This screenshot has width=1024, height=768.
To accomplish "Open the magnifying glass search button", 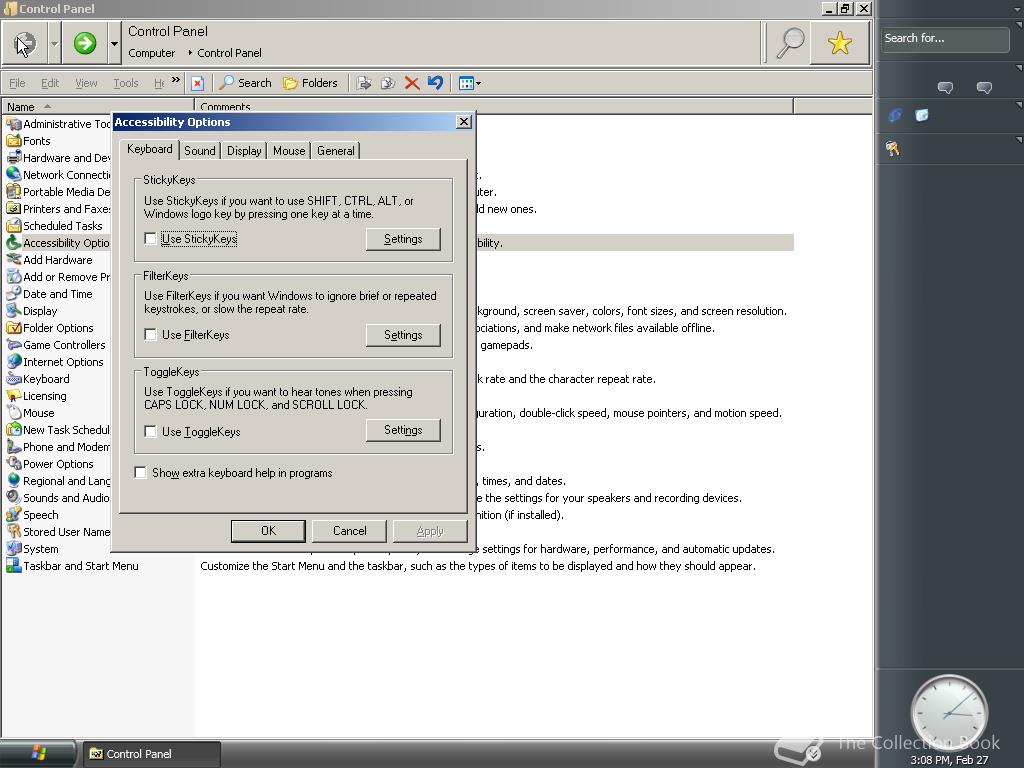I will (789, 43).
